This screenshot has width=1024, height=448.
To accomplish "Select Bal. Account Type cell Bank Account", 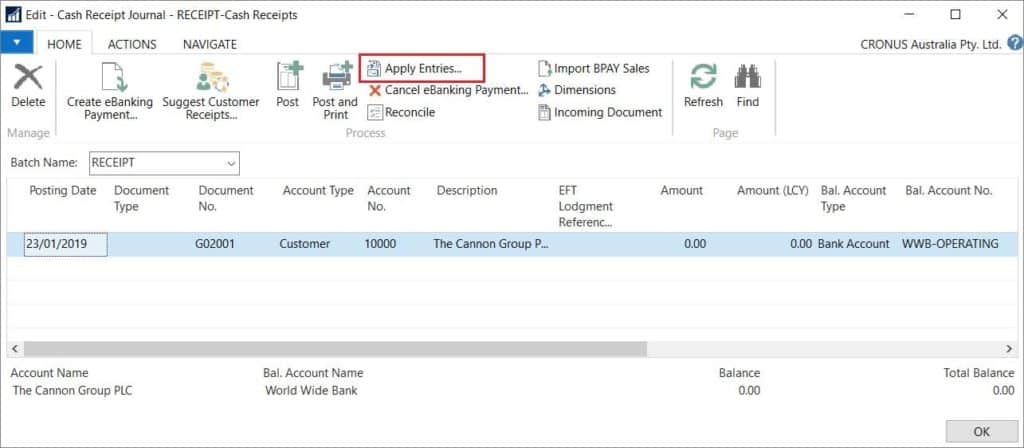I will [854, 244].
